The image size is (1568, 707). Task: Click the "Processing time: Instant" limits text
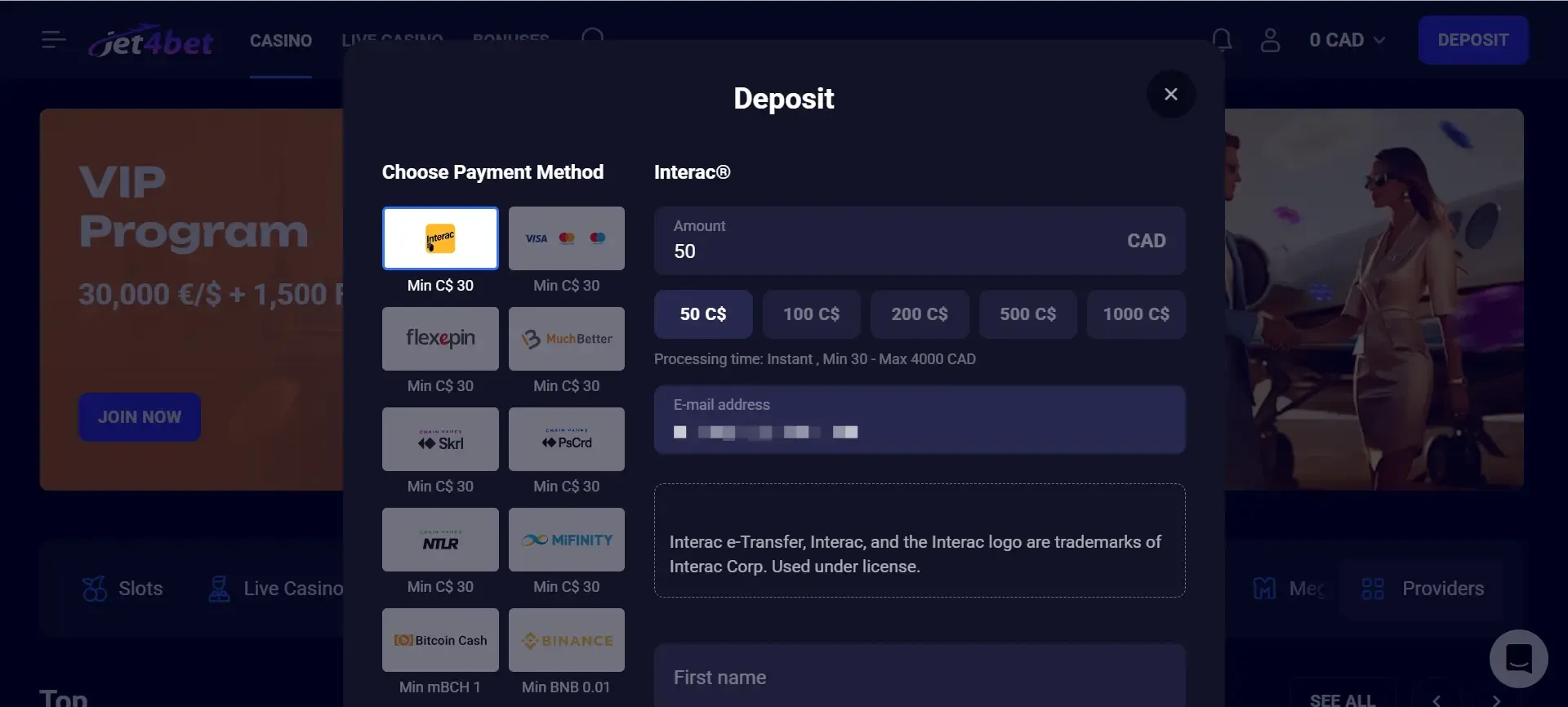click(x=815, y=359)
